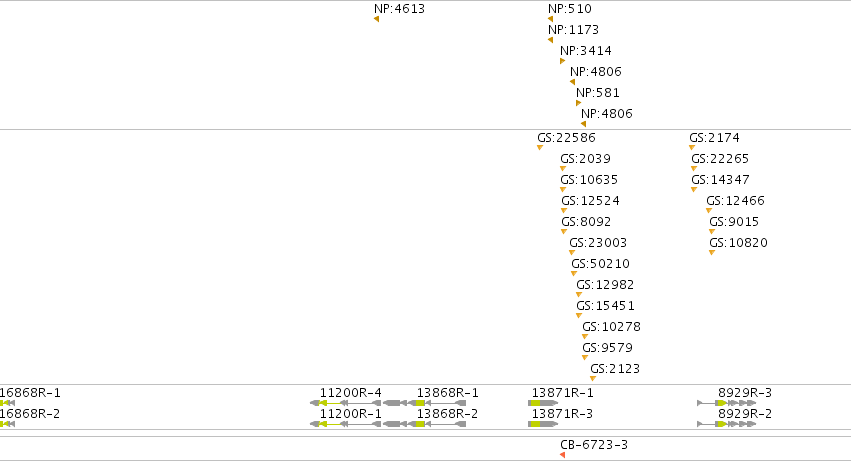The image size is (851, 461).
Task: Click the GS:2039 triangle marker
Action: tap(563, 169)
